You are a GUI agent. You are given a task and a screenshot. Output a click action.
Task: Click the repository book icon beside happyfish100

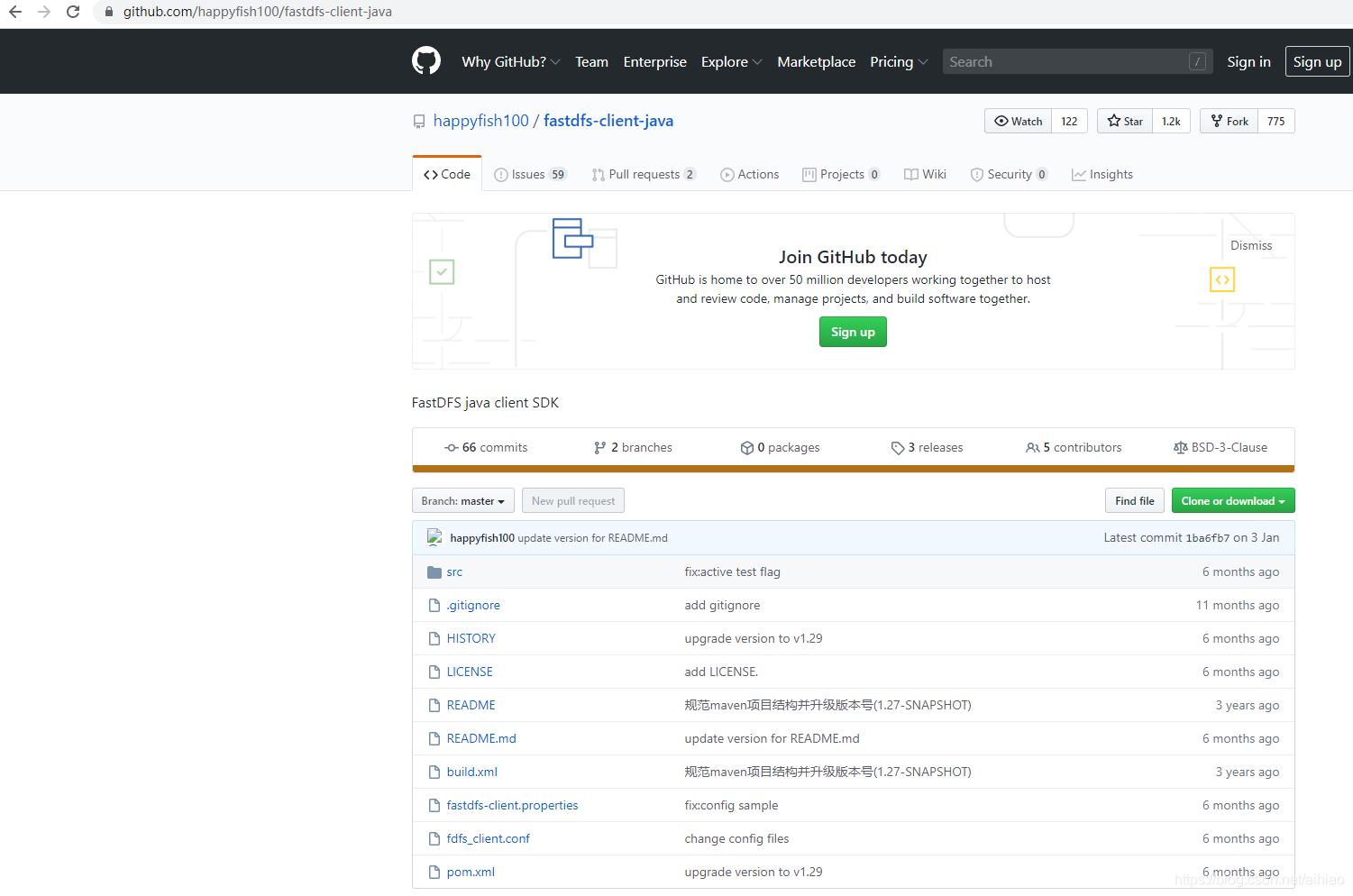click(419, 122)
